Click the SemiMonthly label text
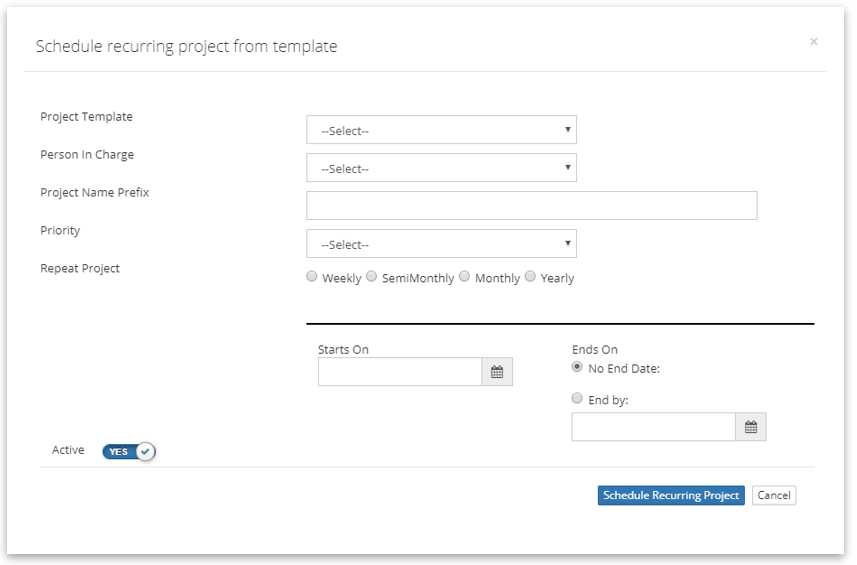 [x=418, y=278]
